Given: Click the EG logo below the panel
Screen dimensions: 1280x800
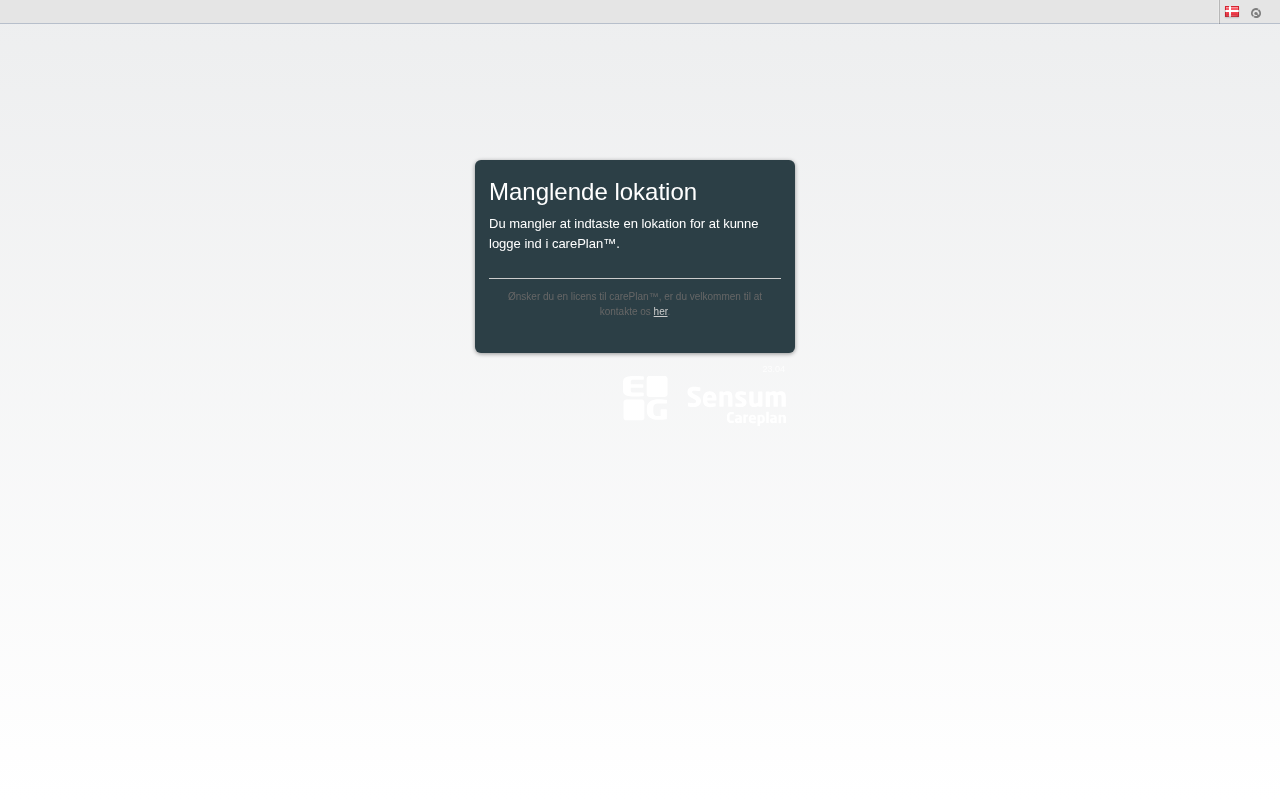Looking at the screenshot, I should tap(645, 398).
